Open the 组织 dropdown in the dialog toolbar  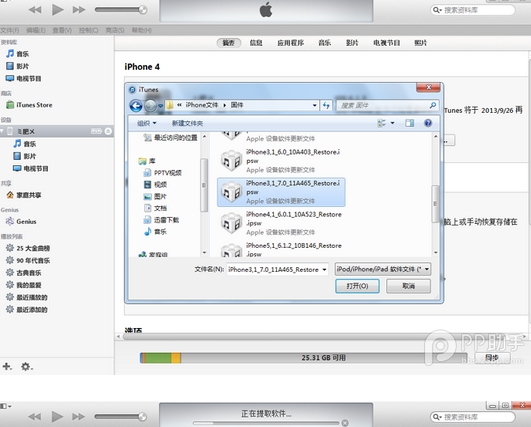click(x=147, y=123)
